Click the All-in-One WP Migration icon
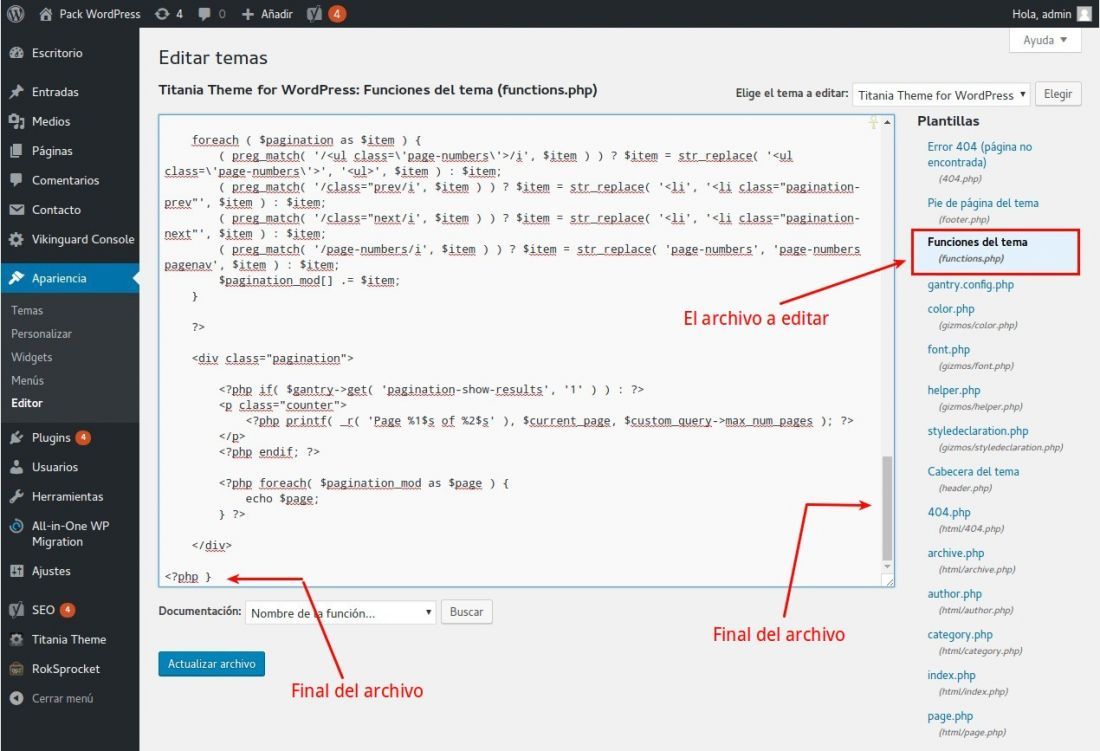This screenshot has height=751, width=1100. pyautogui.click(x=17, y=526)
